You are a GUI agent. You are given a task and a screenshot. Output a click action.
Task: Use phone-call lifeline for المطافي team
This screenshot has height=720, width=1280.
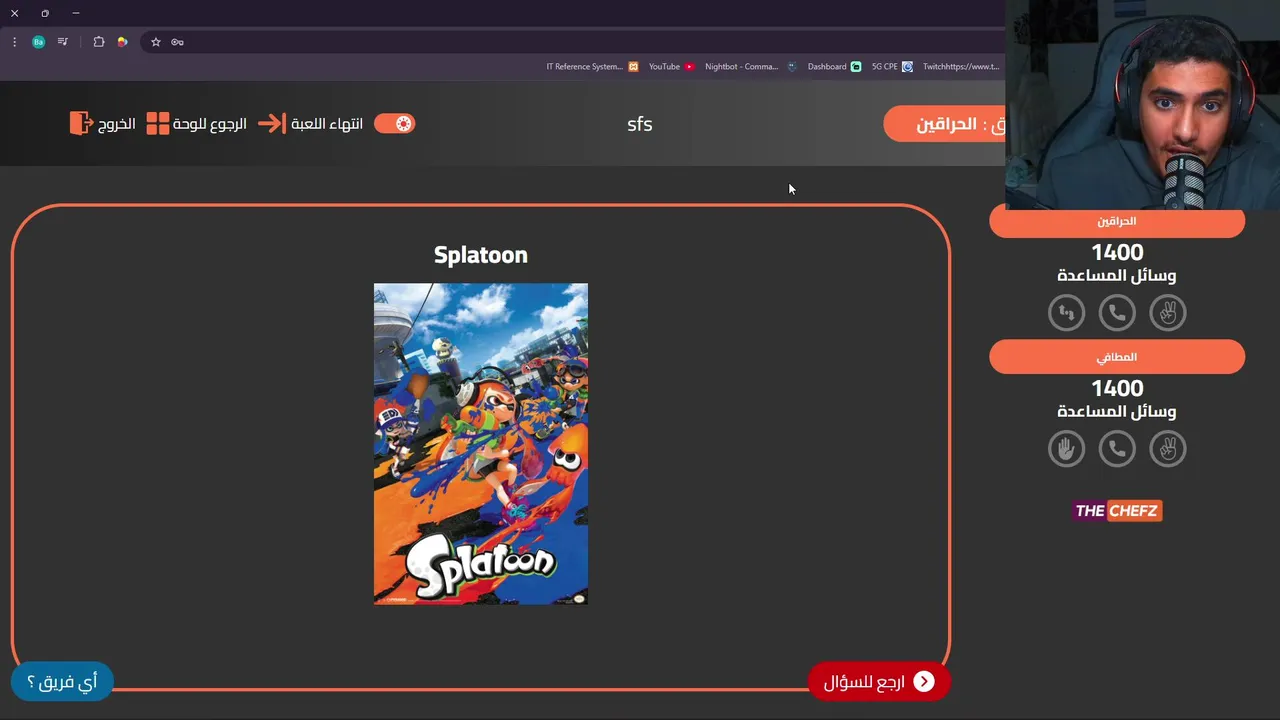tap(1117, 449)
